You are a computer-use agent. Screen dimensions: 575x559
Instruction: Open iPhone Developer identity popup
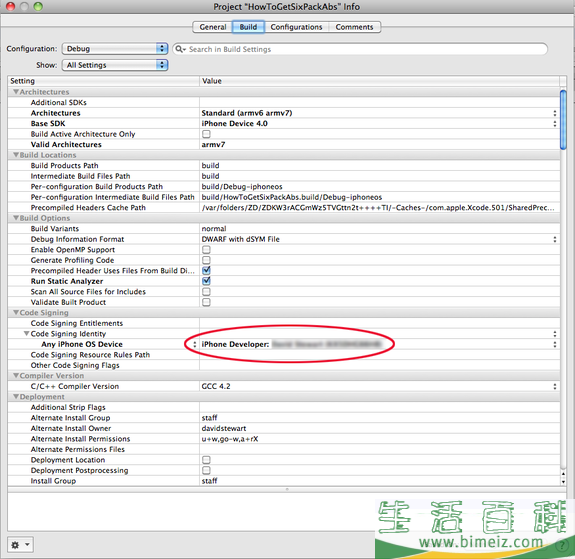pos(555,344)
